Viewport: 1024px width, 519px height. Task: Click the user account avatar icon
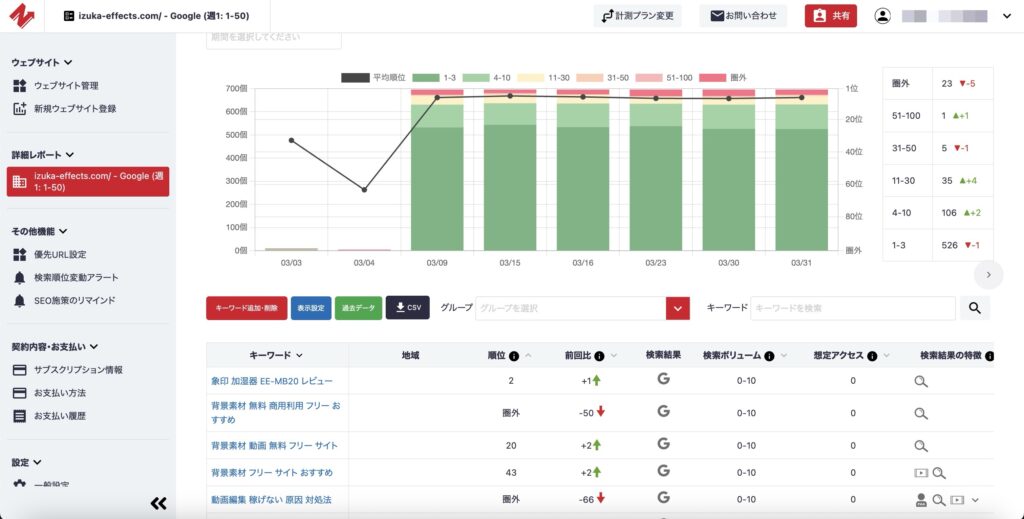coord(882,16)
